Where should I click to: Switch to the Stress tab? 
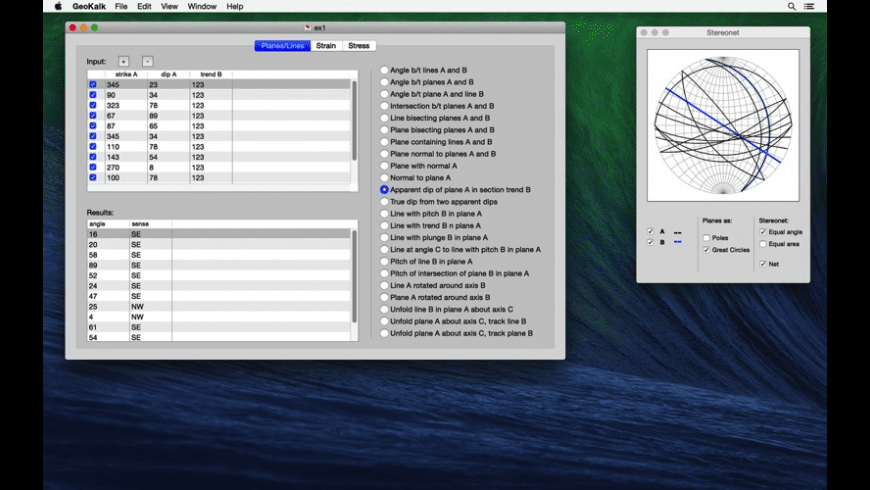(358, 46)
